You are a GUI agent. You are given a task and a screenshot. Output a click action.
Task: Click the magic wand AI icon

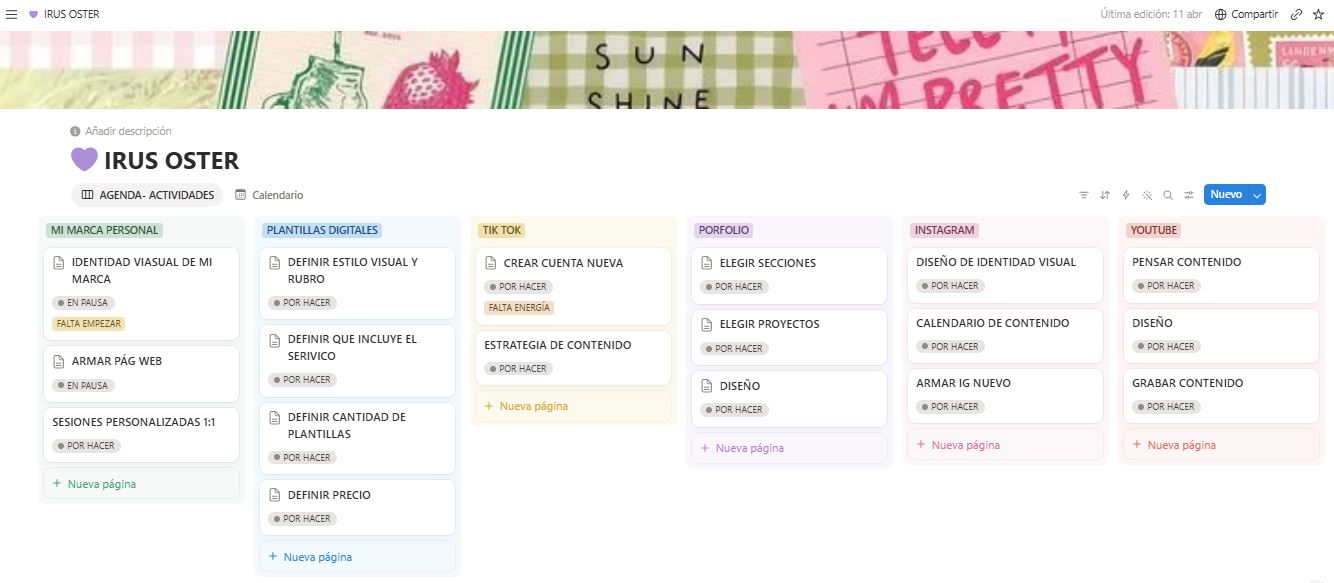pyautogui.click(x=1147, y=195)
